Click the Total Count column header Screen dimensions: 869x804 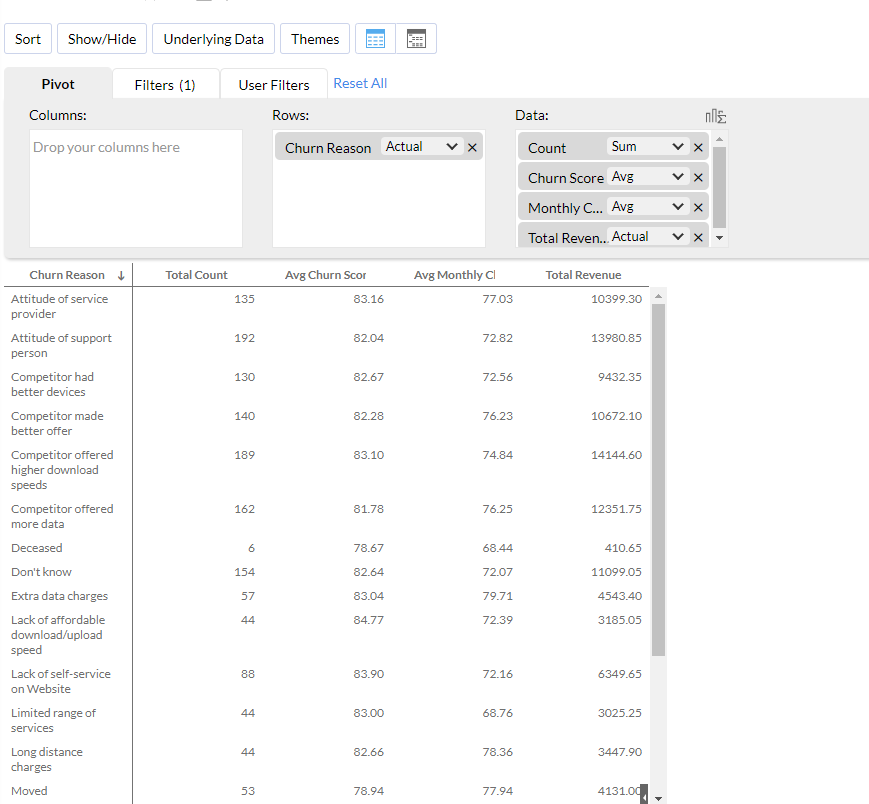tap(196, 275)
